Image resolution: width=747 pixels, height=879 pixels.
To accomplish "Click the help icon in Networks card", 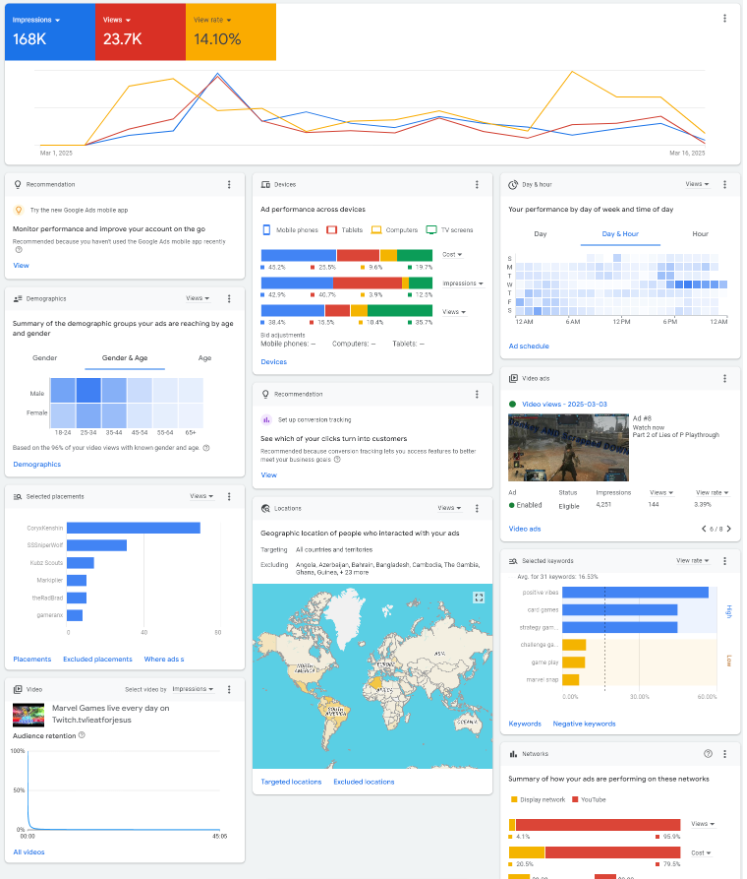I will 708,754.
